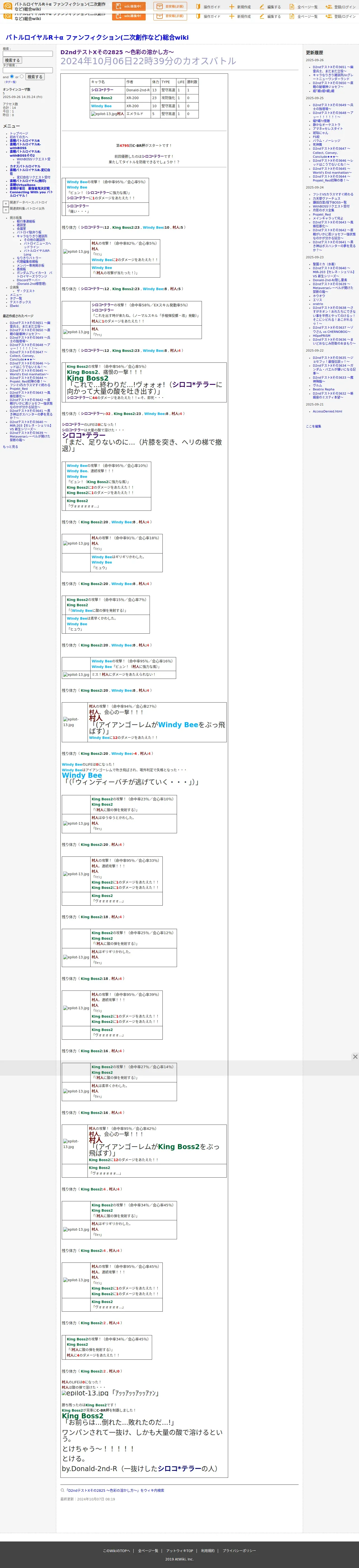Click the large epilot-13.jpg image beside ｱｯｯｱｯｯｱｯｯｱﾝ
Viewport: 359px width, 1568px height.
point(85,1393)
